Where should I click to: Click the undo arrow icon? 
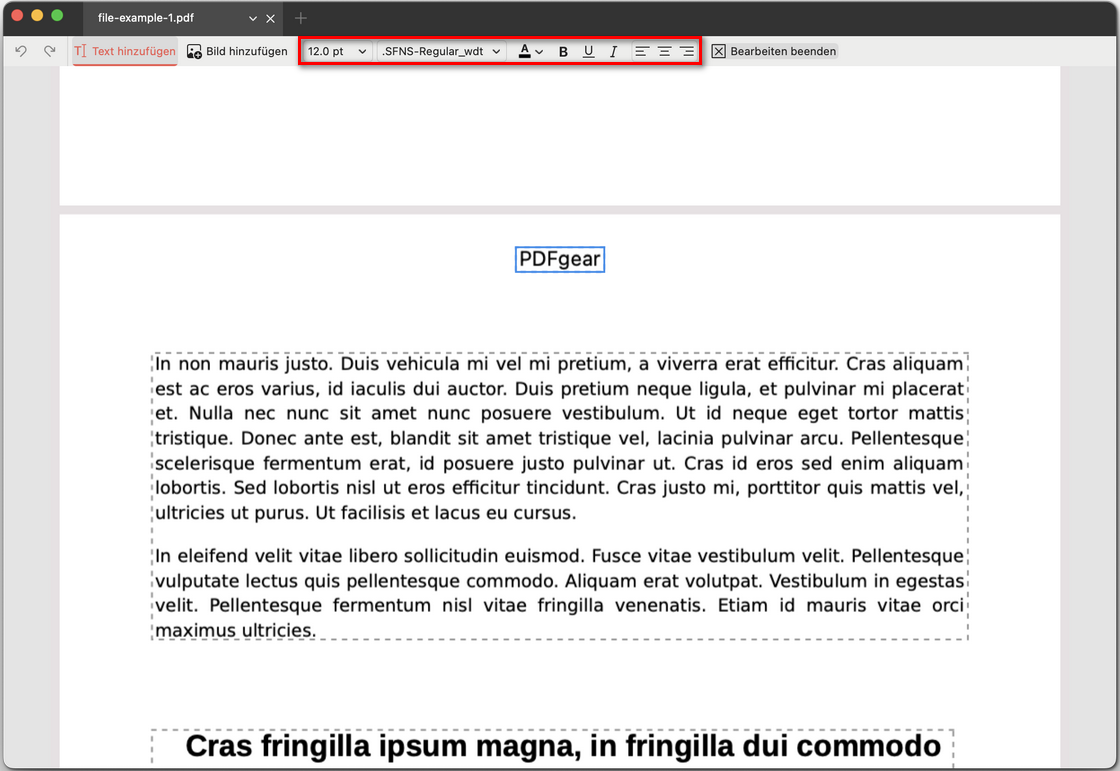pos(21,51)
